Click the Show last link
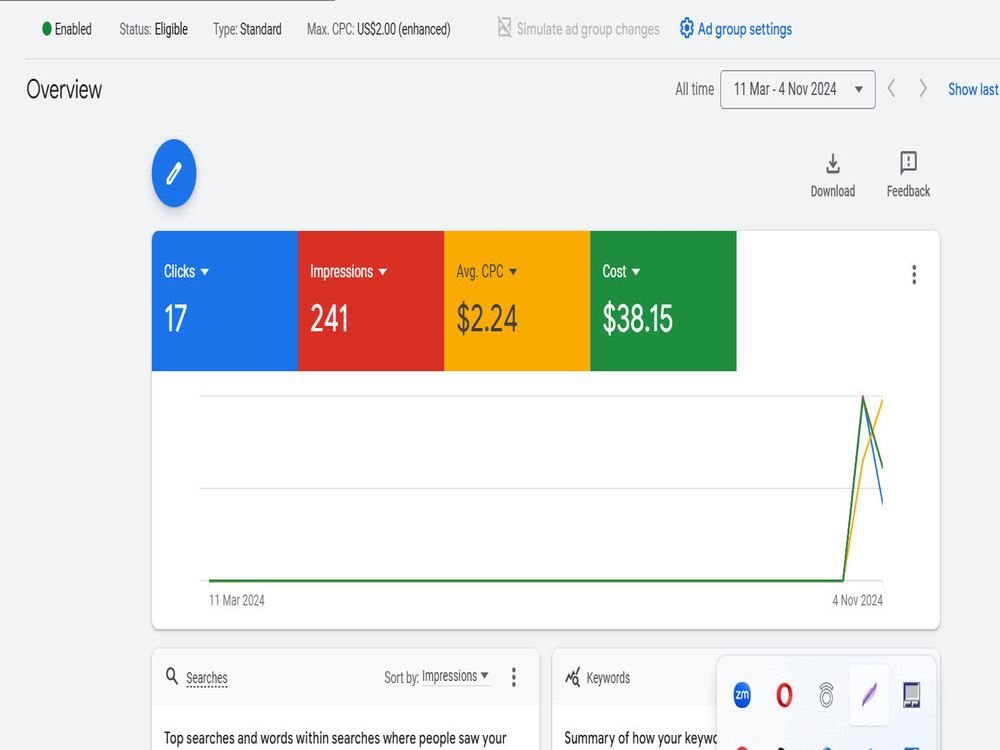 click(x=973, y=89)
